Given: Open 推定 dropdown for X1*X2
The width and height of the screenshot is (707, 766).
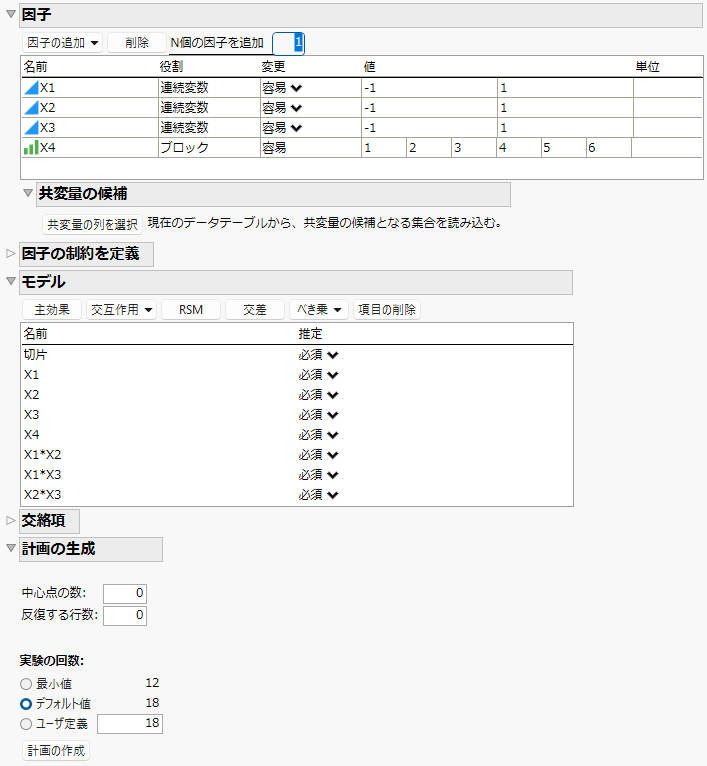Looking at the screenshot, I should pos(333,455).
